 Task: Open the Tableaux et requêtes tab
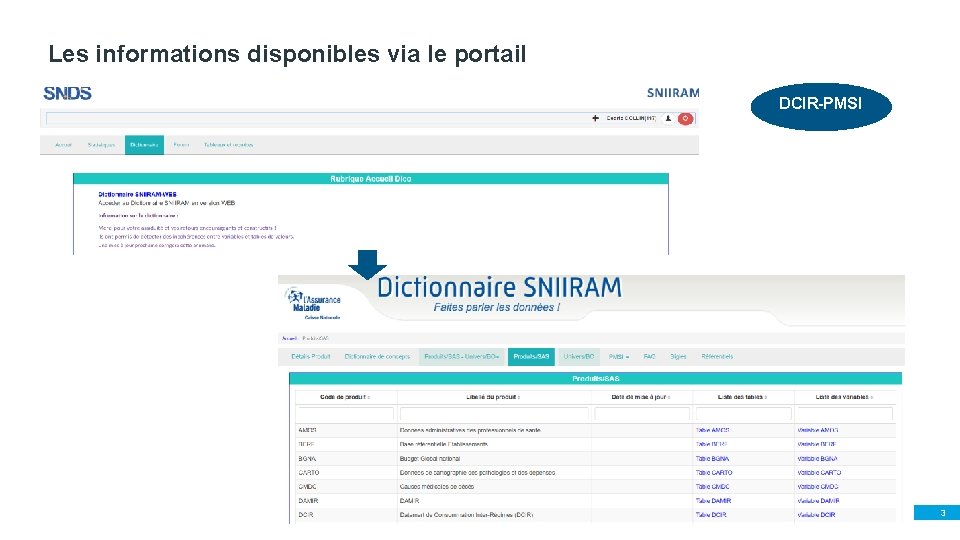tap(228, 145)
